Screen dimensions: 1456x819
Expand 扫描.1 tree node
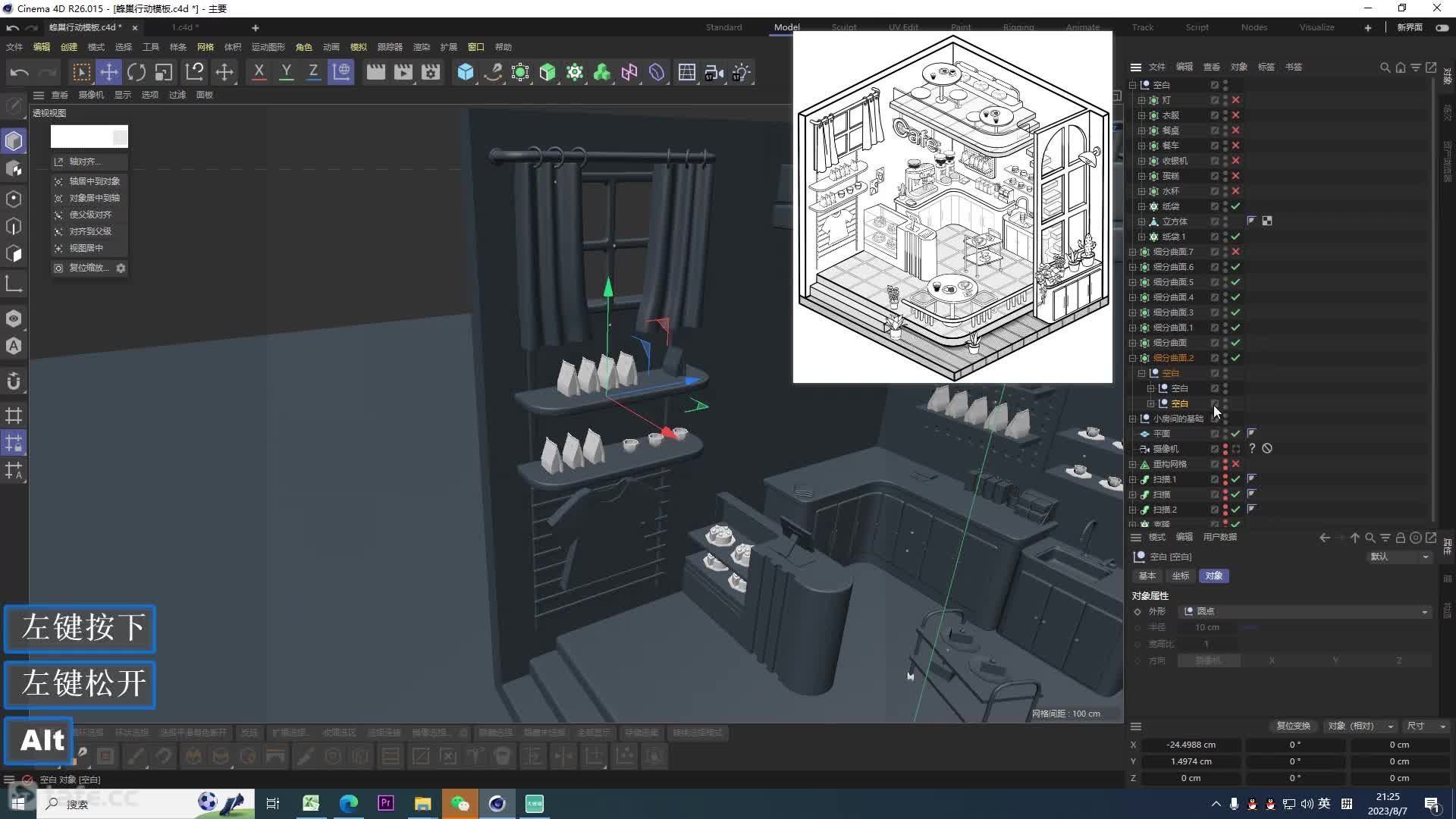click(x=1133, y=479)
